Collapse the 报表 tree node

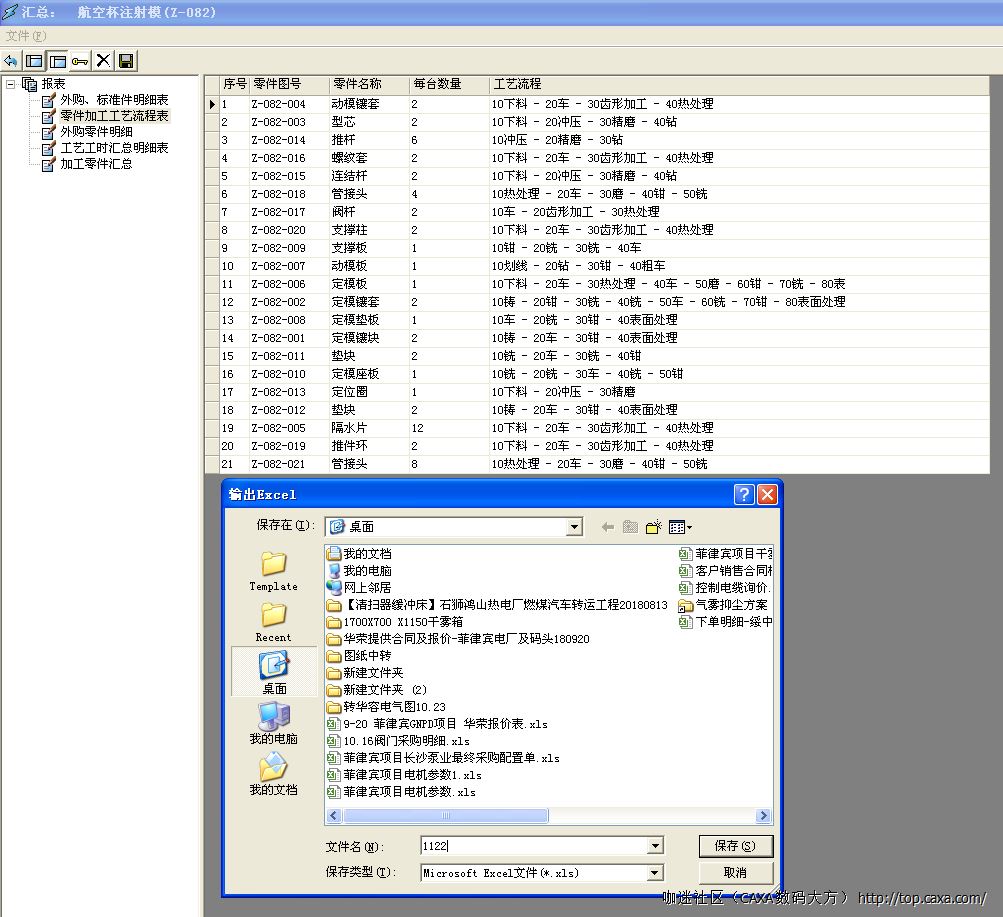coord(11,84)
